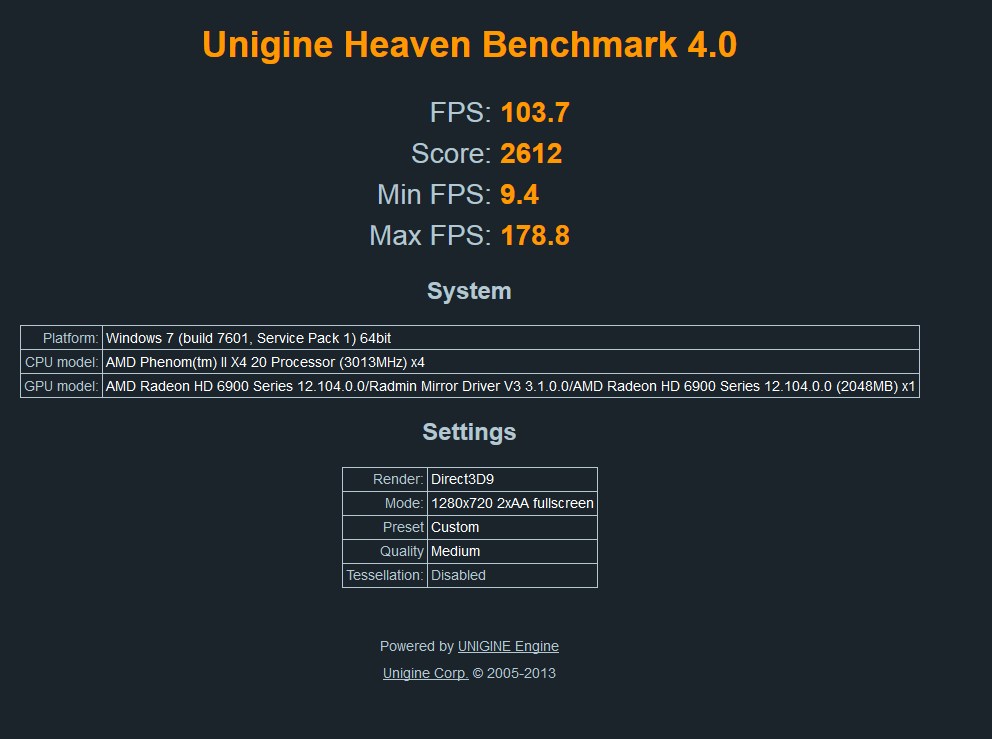Click the © 2005-2013 copyright text

tap(514, 673)
